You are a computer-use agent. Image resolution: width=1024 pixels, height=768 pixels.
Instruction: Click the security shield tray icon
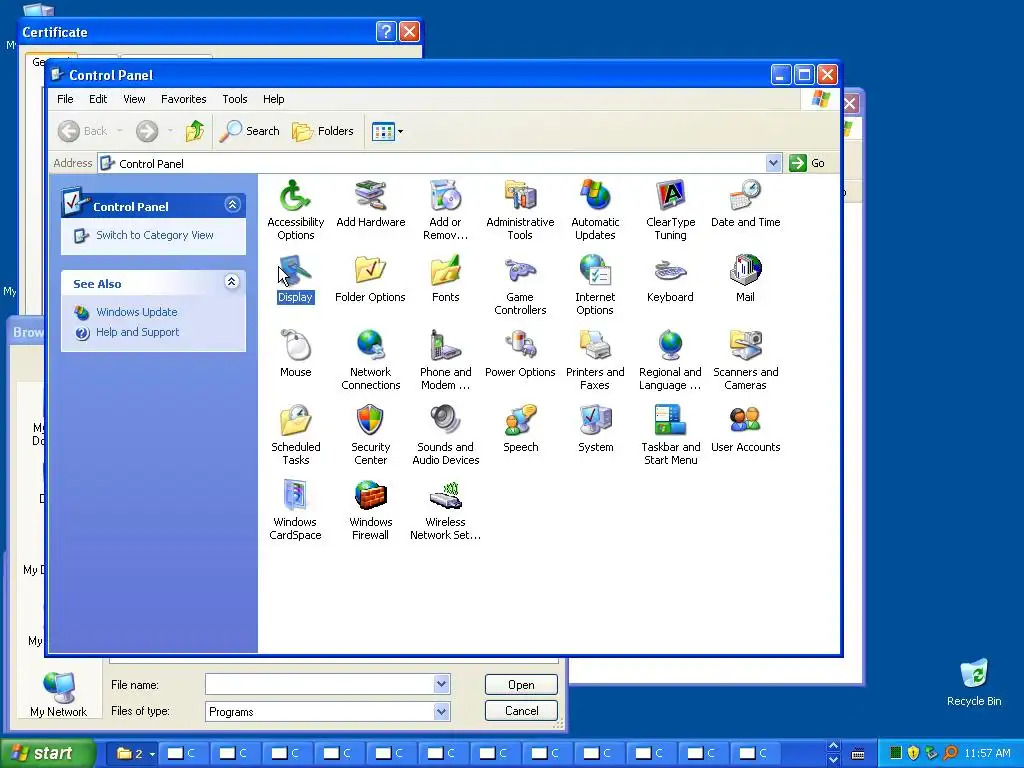913,754
